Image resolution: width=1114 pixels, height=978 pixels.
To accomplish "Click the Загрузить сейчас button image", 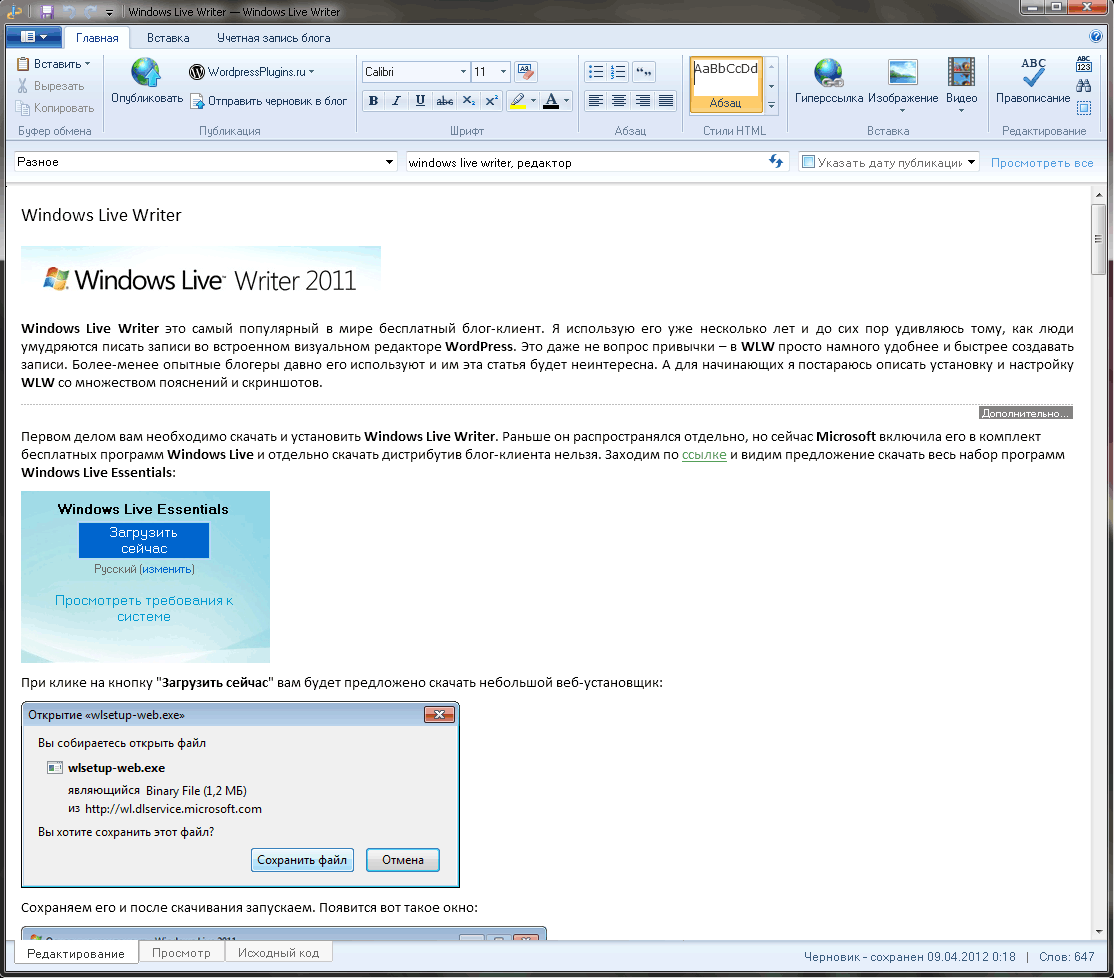I will [144, 540].
